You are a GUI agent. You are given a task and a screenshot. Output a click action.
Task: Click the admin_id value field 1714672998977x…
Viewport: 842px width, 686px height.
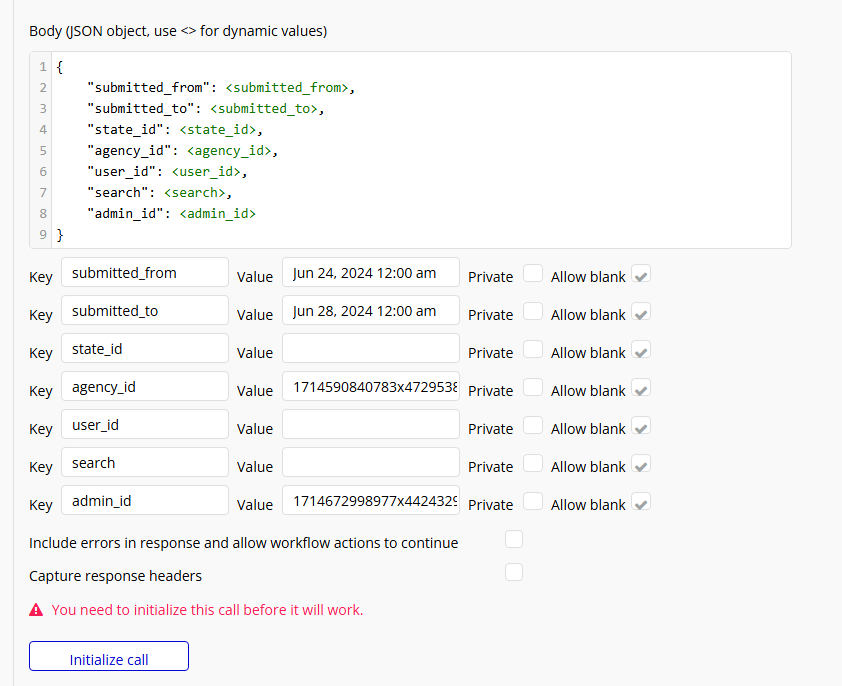coord(371,500)
